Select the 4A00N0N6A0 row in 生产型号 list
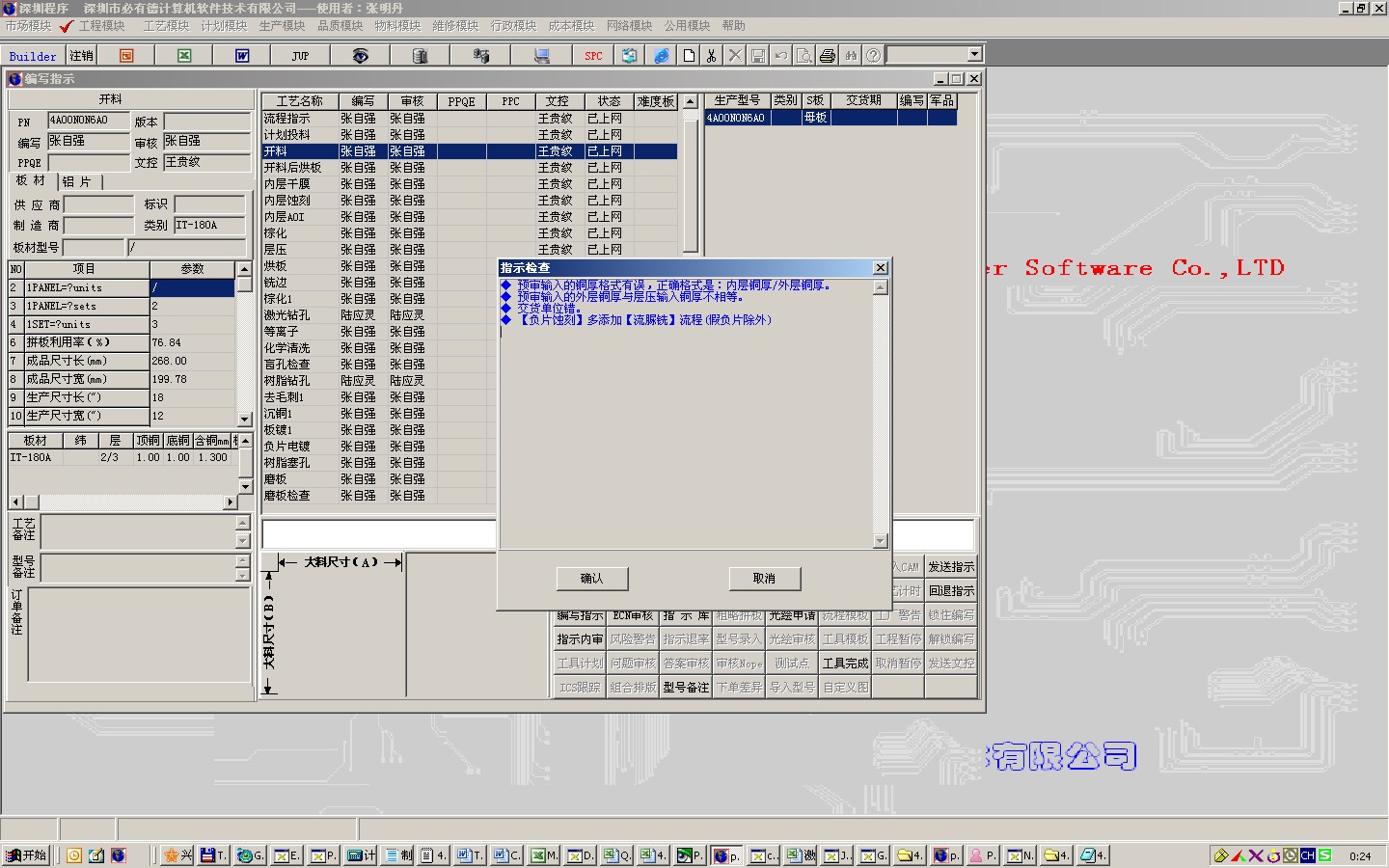This screenshot has height=868, width=1389. pyautogui.click(x=831, y=118)
